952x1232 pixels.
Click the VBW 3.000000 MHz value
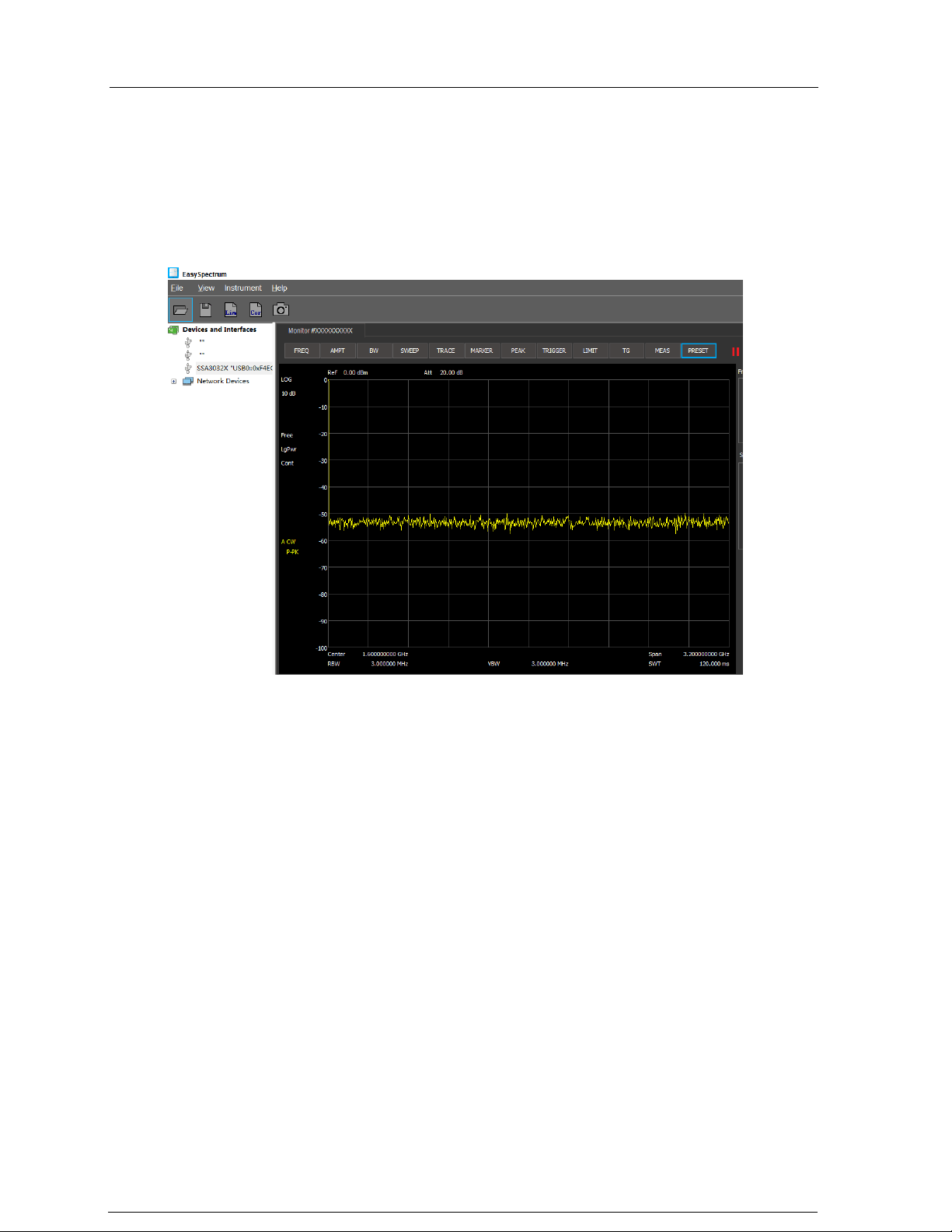pyautogui.click(x=550, y=664)
